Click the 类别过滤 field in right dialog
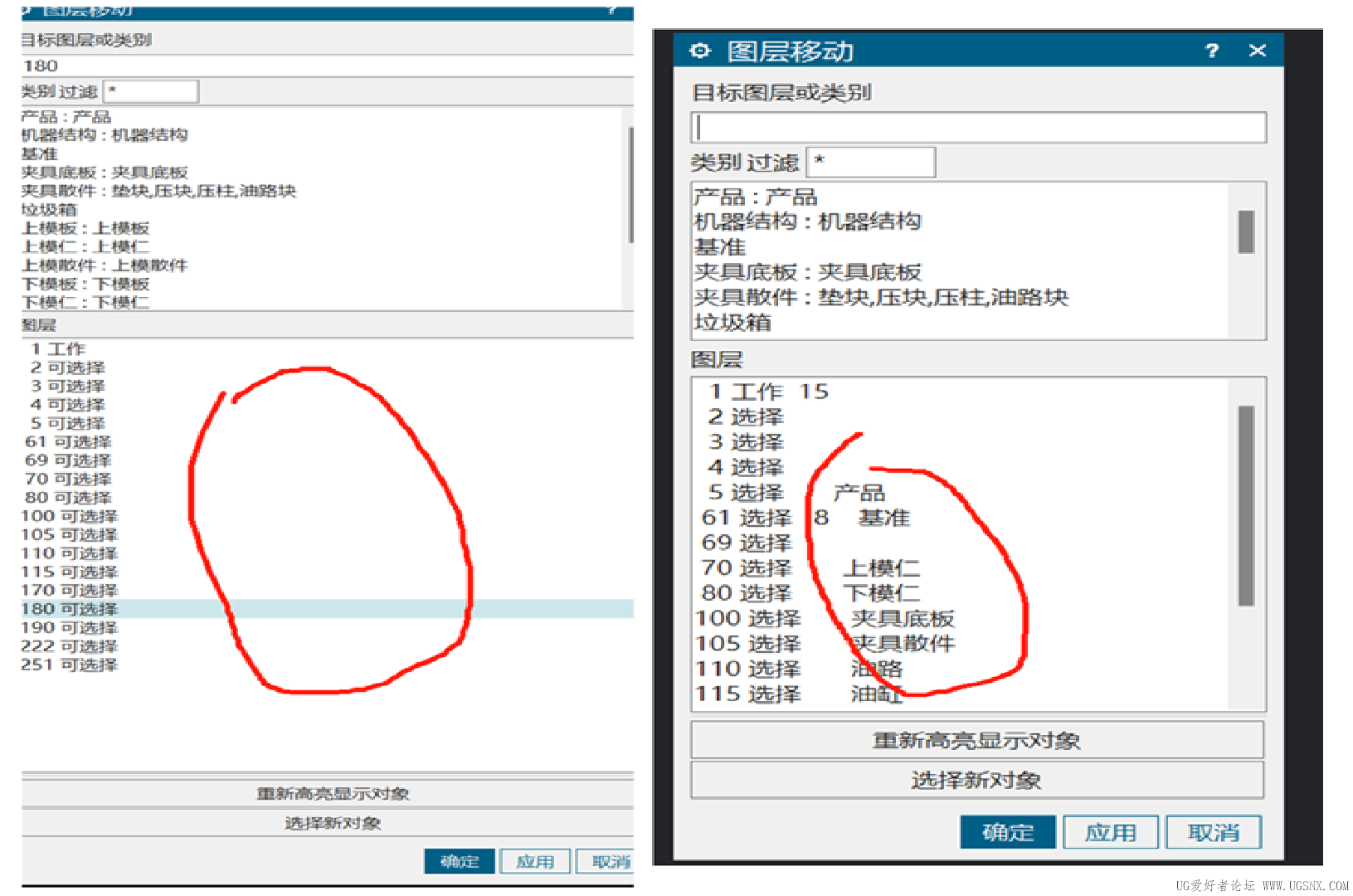The width and height of the screenshot is (1353, 896). (871, 162)
